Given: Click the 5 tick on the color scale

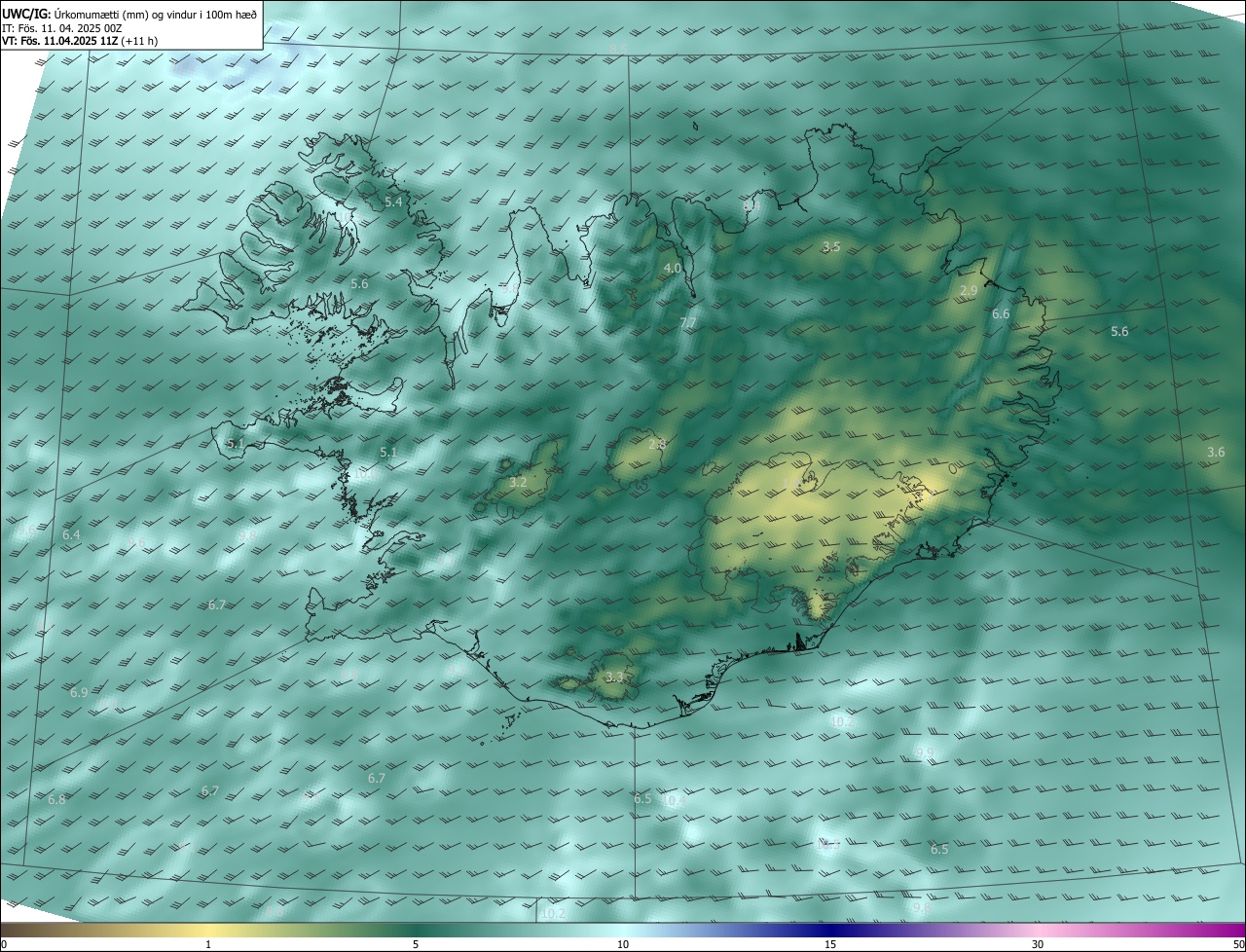Looking at the screenshot, I should (416, 944).
